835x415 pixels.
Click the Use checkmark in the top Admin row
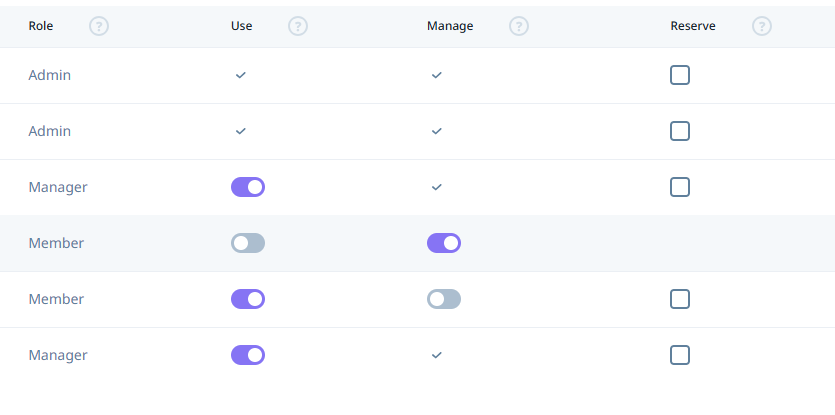pos(241,75)
